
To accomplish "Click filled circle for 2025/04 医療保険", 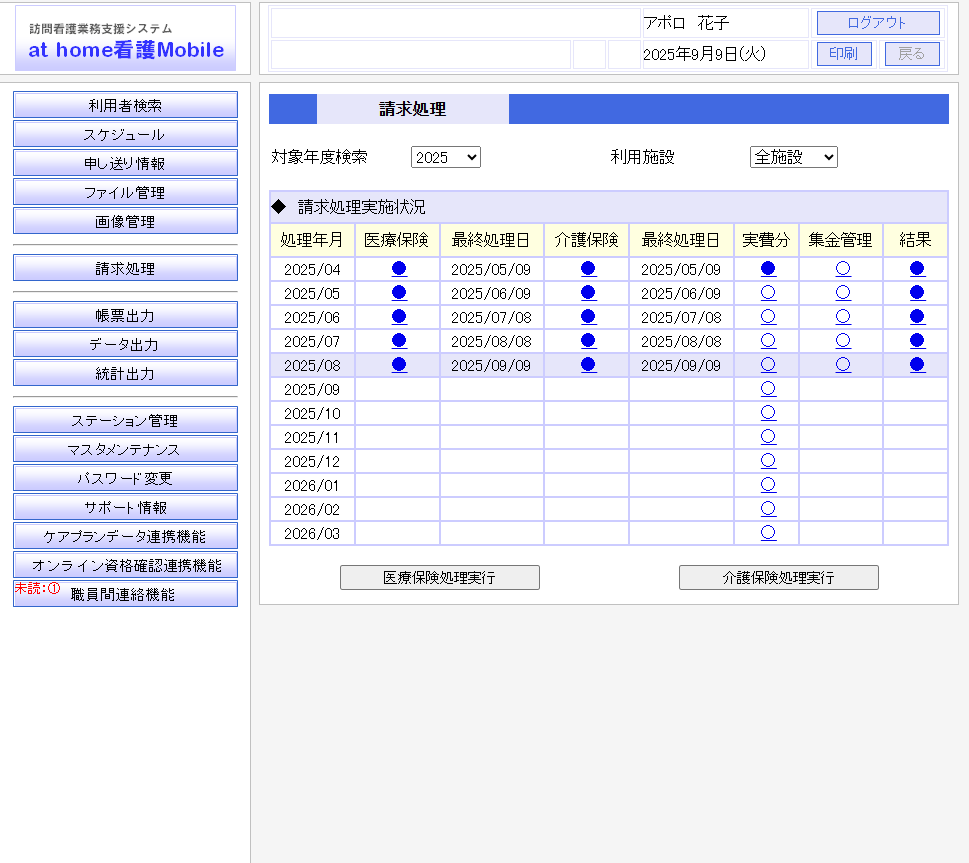I will point(399,268).
